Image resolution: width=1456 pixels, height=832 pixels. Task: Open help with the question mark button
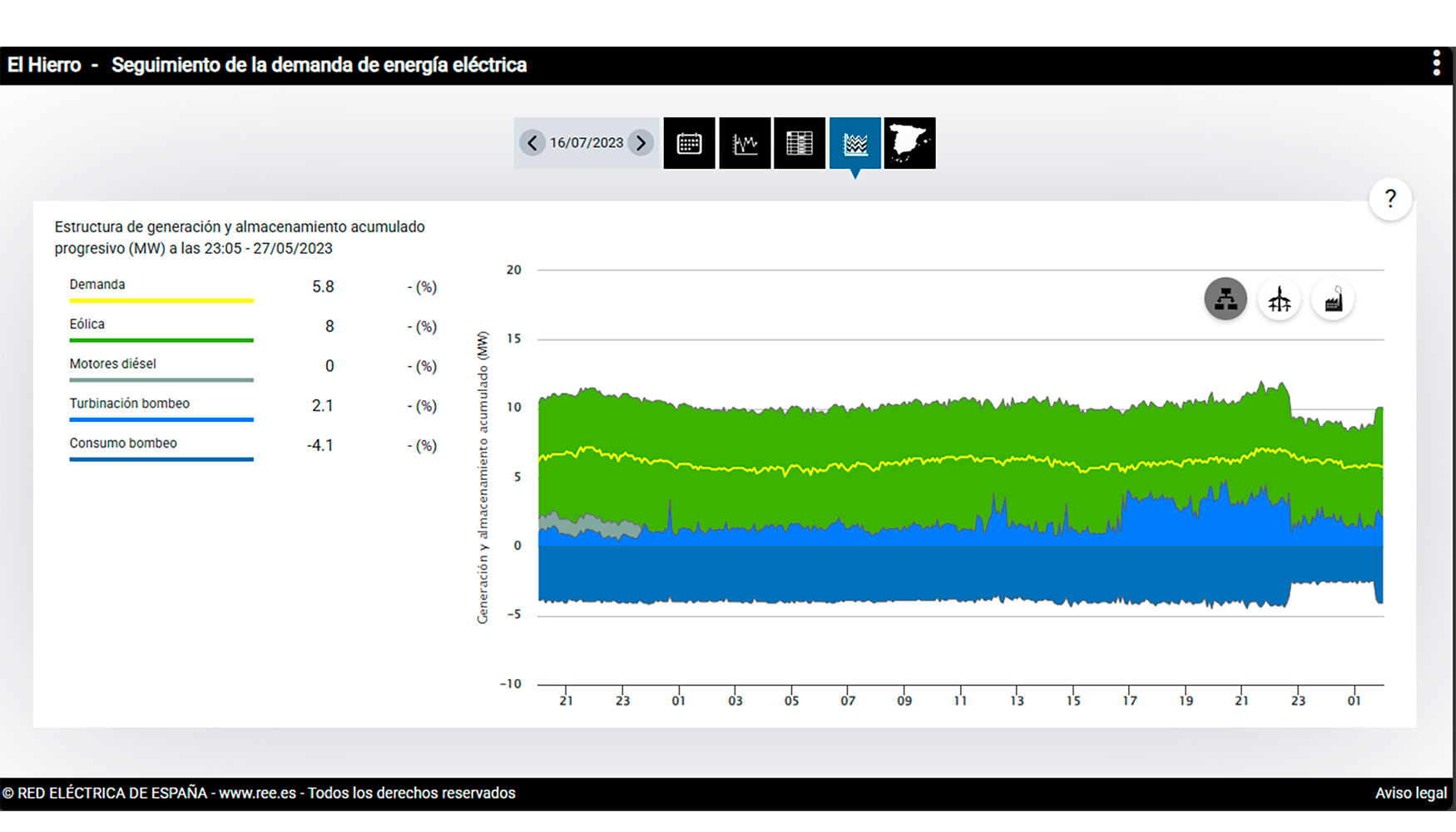pyautogui.click(x=1389, y=199)
